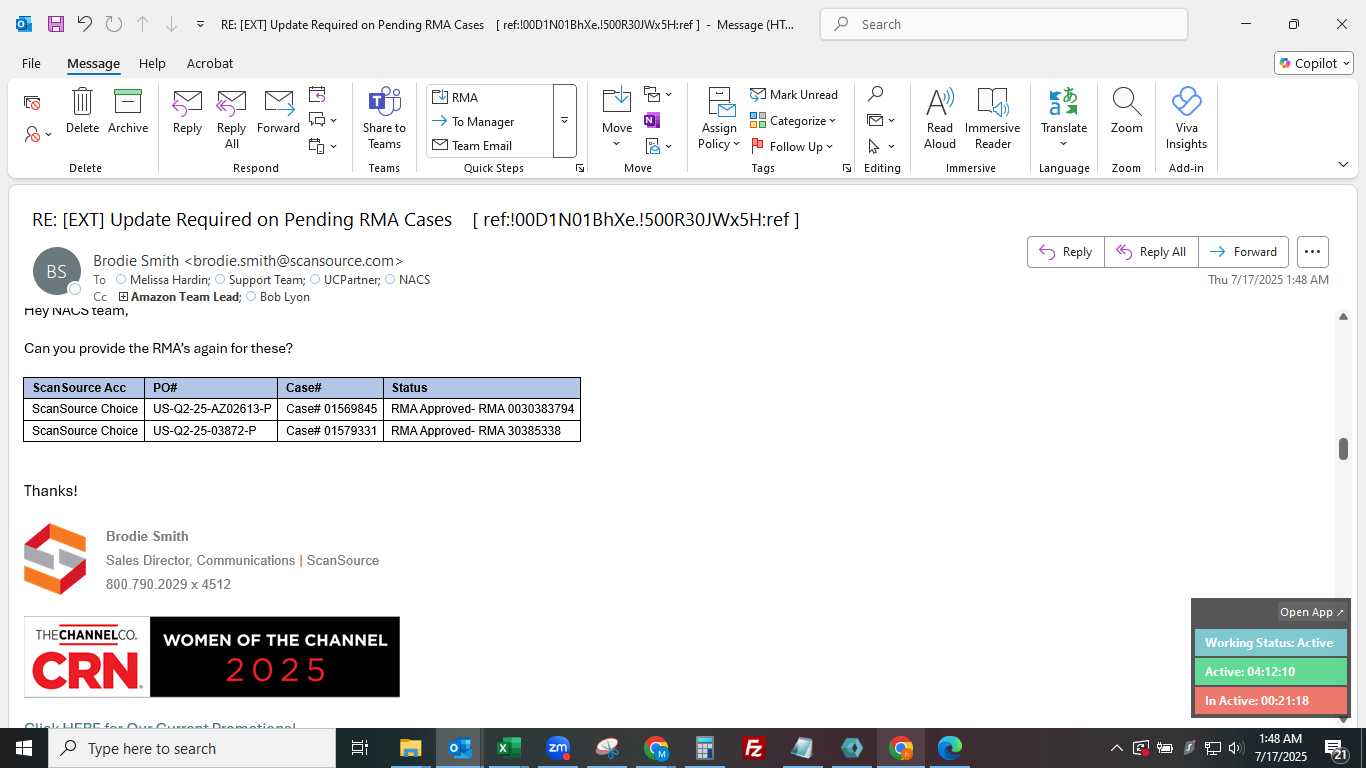Viewport: 1366px width, 768px height.
Task: Open the File tab
Action: (31, 63)
